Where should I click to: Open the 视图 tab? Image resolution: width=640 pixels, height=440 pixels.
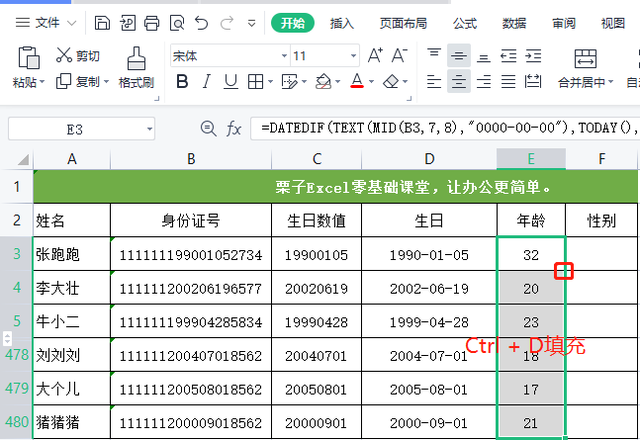(613, 23)
